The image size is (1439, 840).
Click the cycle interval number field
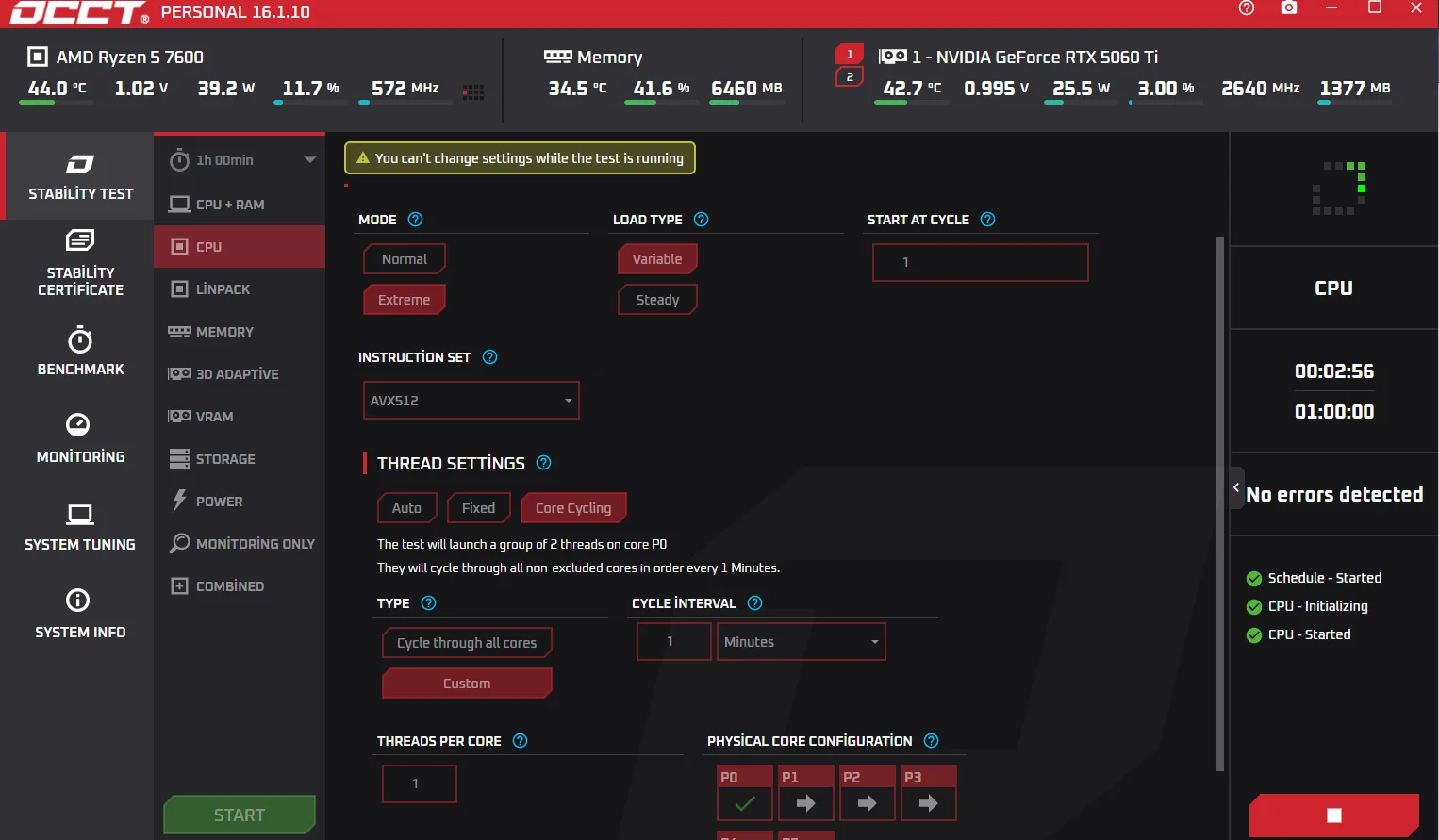pyautogui.click(x=673, y=641)
